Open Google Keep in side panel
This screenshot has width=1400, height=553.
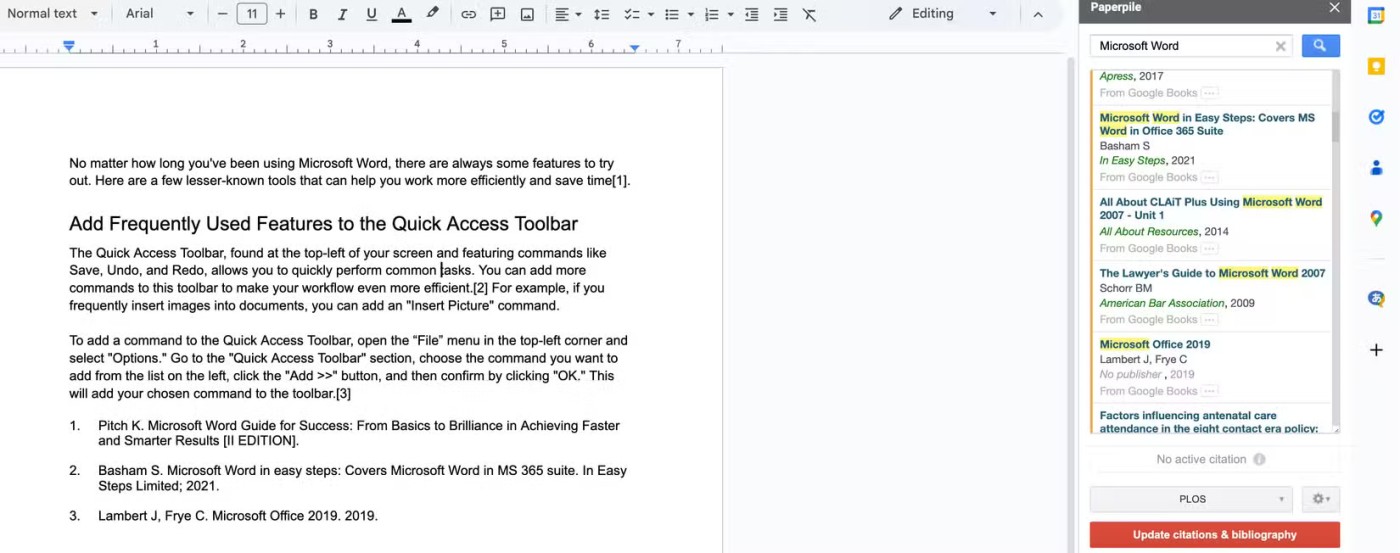pyautogui.click(x=1376, y=66)
